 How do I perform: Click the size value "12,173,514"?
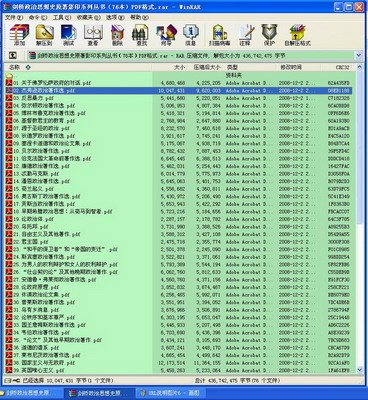coord(172,363)
